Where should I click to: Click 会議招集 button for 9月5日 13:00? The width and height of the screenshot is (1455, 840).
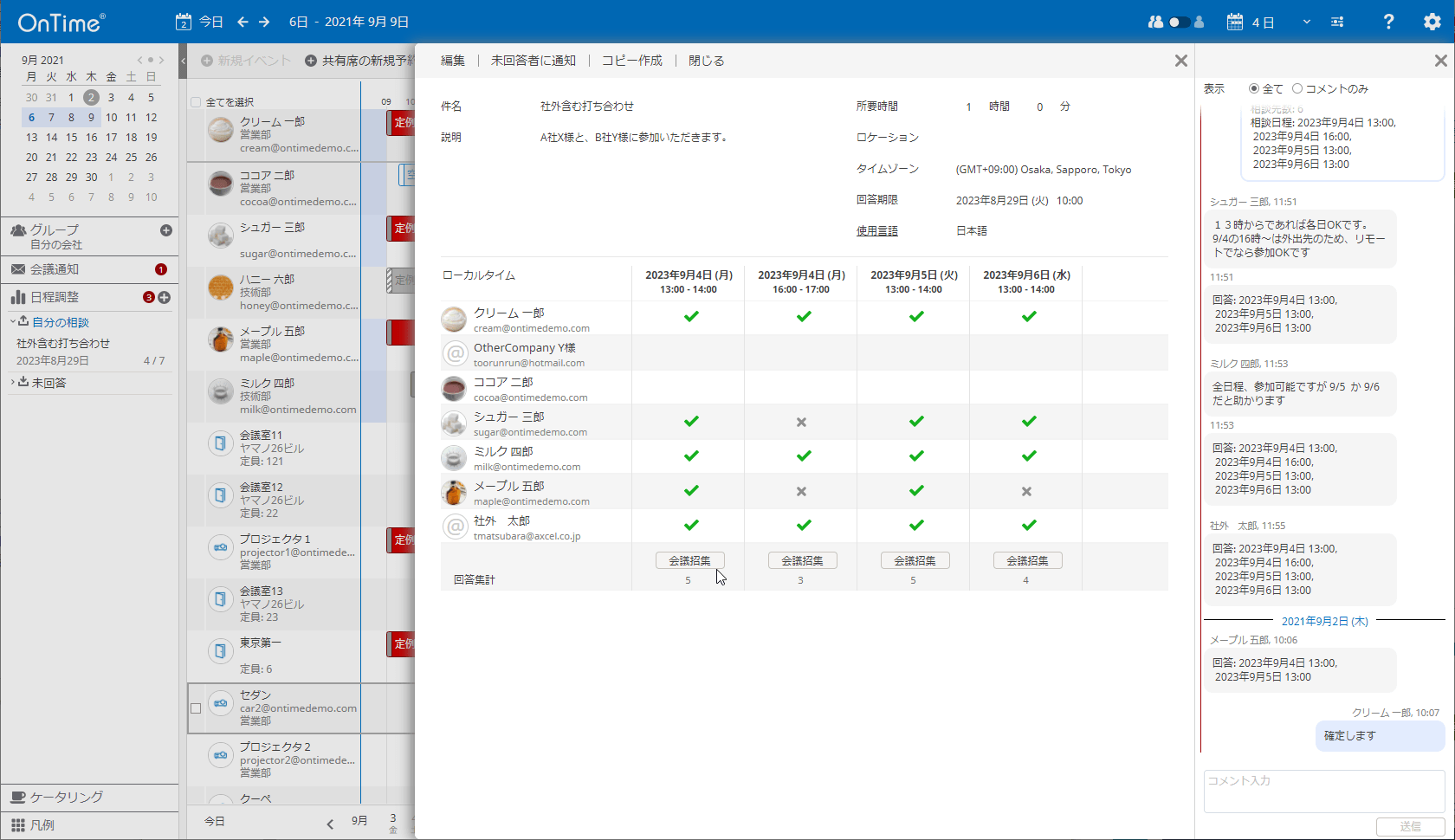pos(915,560)
